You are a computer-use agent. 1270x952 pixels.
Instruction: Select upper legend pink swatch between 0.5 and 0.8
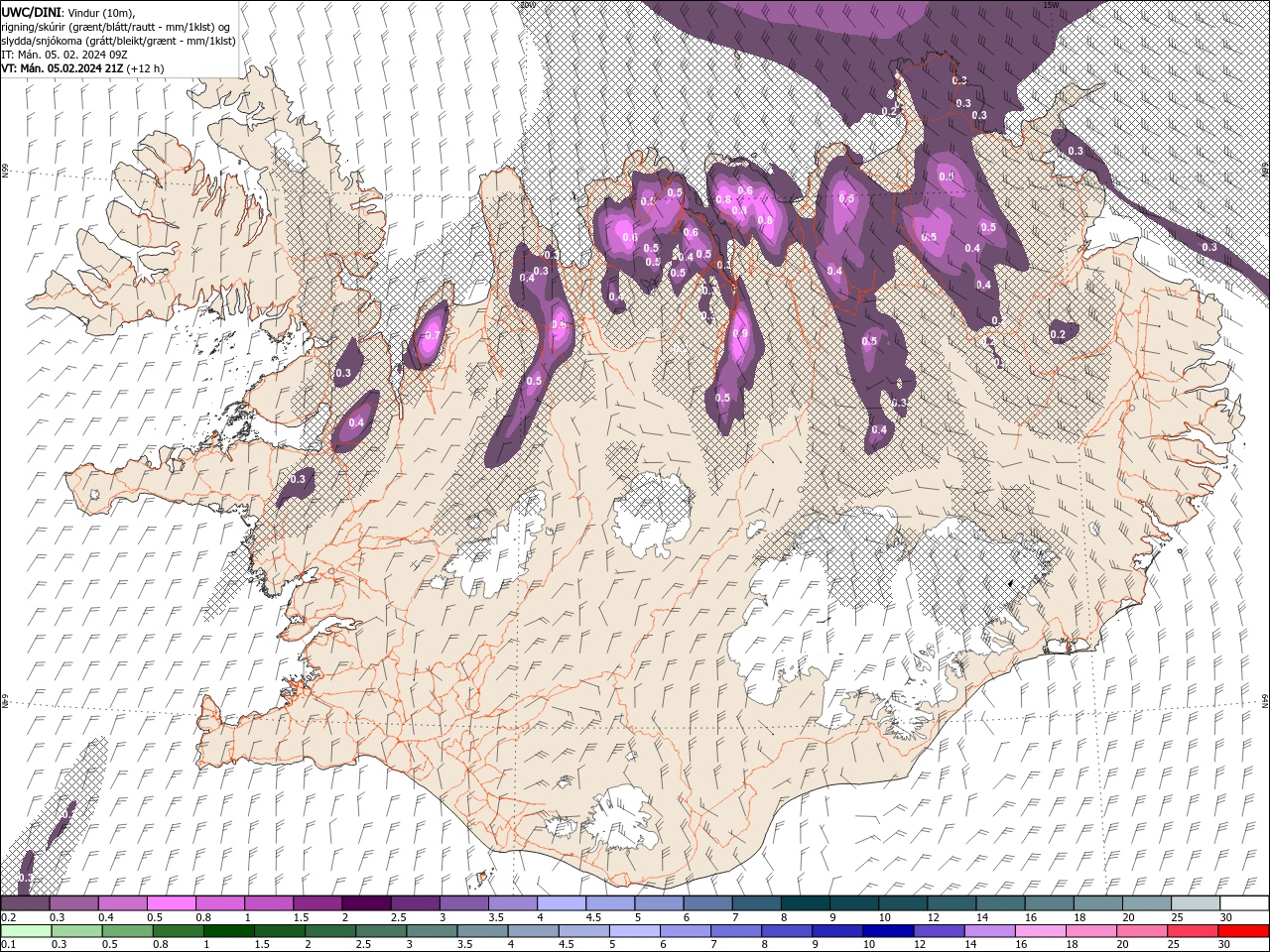point(171,903)
